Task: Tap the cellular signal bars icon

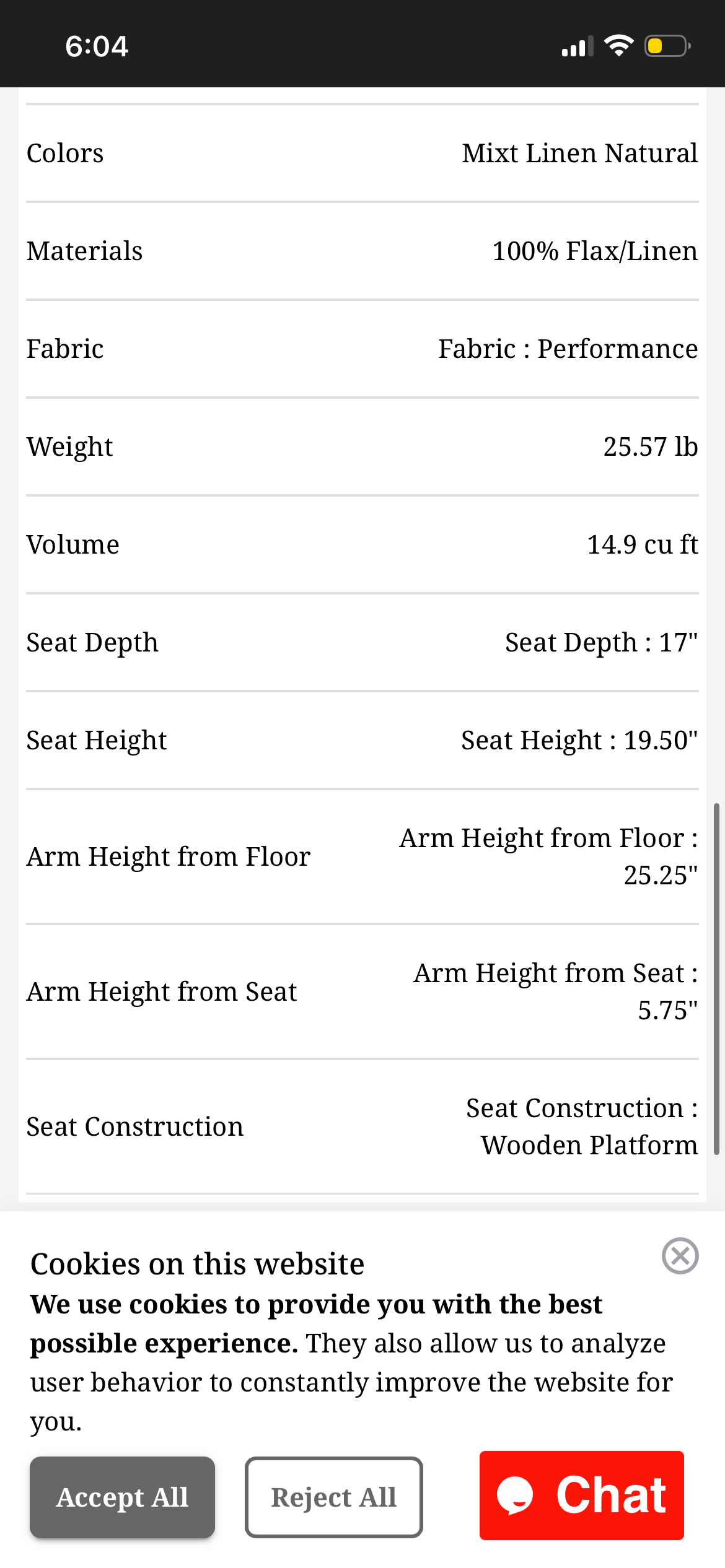Action: coord(577,46)
